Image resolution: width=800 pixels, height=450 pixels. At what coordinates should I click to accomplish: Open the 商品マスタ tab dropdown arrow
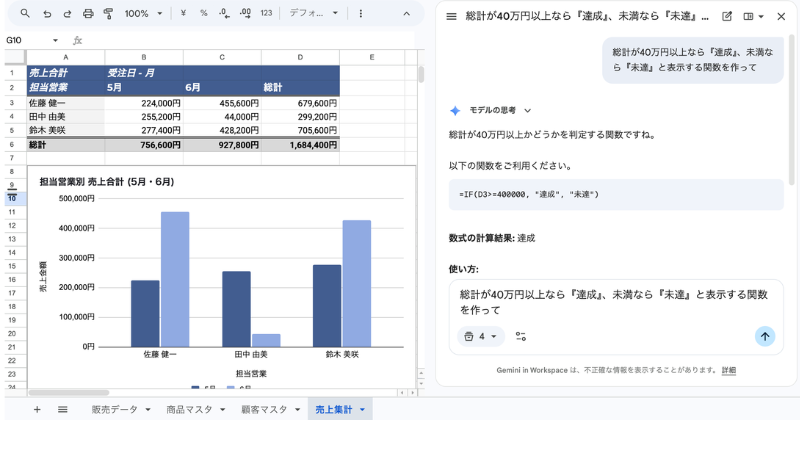pyautogui.click(x=222, y=409)
